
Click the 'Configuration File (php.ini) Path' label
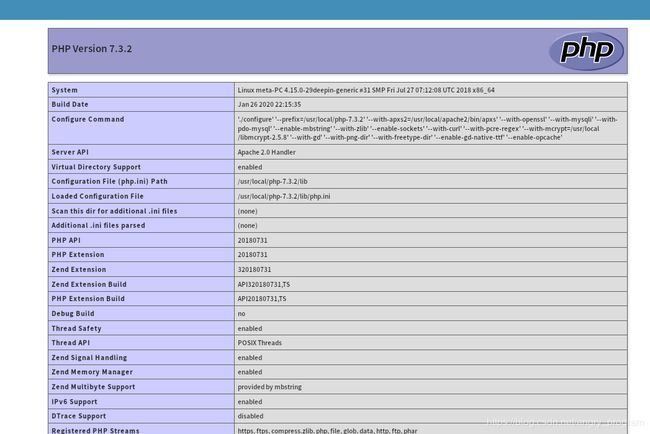pyautogui.click(x=109, y=182)
